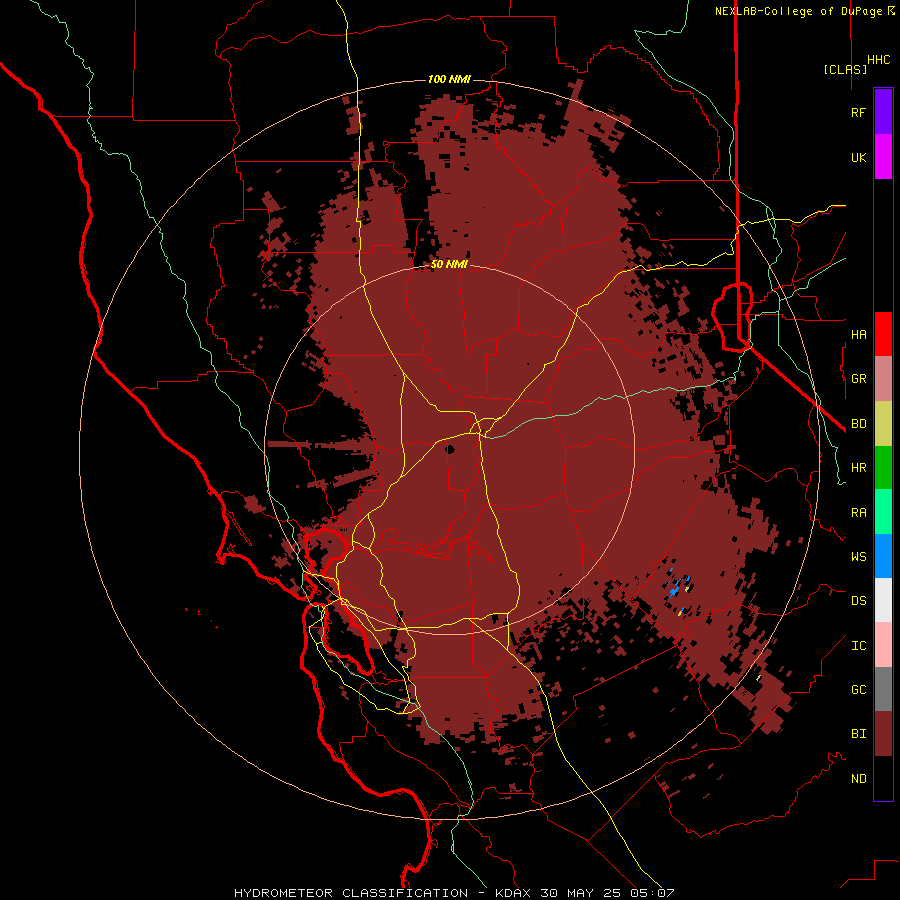The height and width of the screenshot is (900, 900).
Task: Click the [CLAS] units label
Action: [845, 69]
